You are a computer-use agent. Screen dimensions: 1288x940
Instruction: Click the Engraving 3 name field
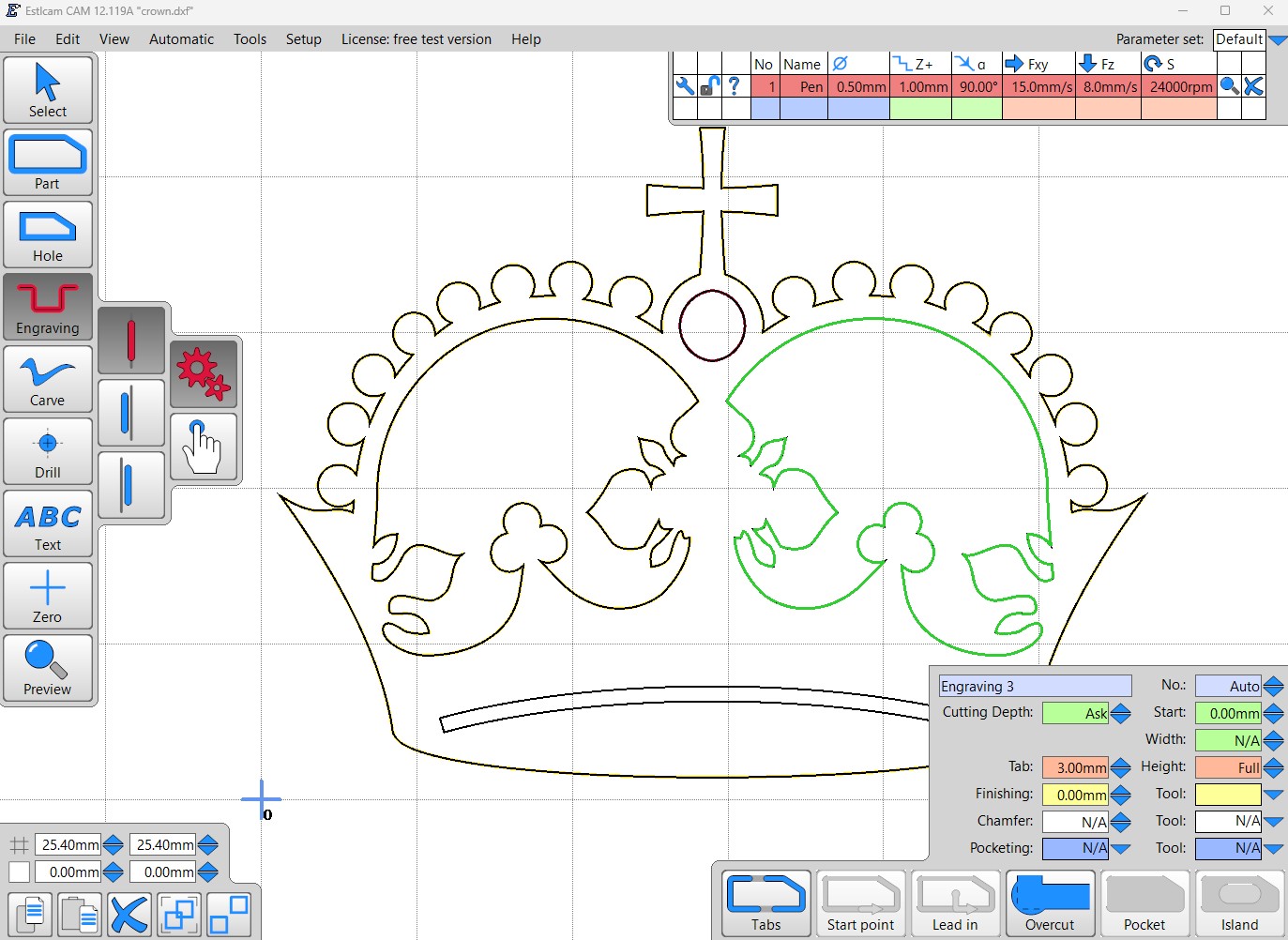(x=1036, y=687)
